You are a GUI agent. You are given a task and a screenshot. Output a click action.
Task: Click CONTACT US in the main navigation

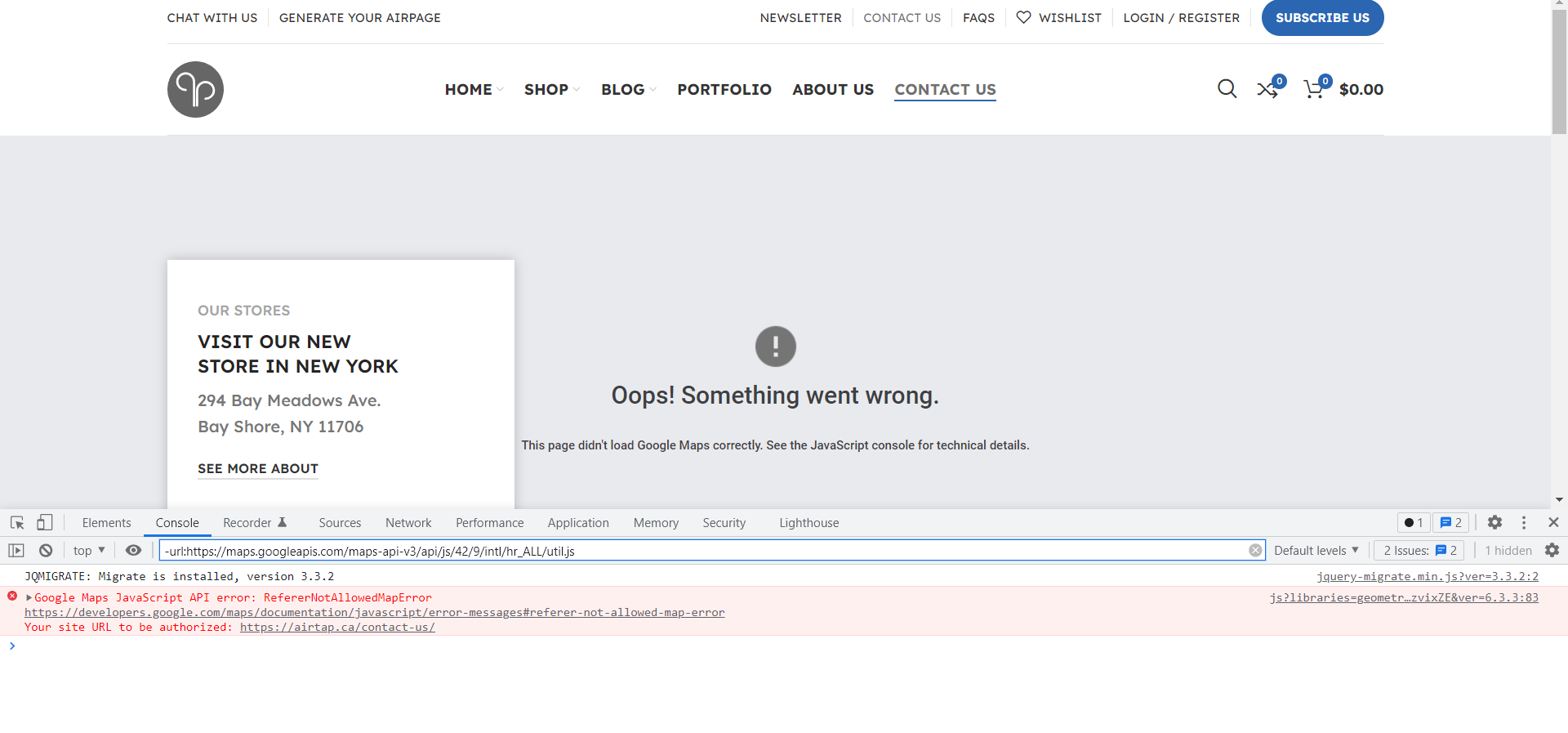(945, 89)
